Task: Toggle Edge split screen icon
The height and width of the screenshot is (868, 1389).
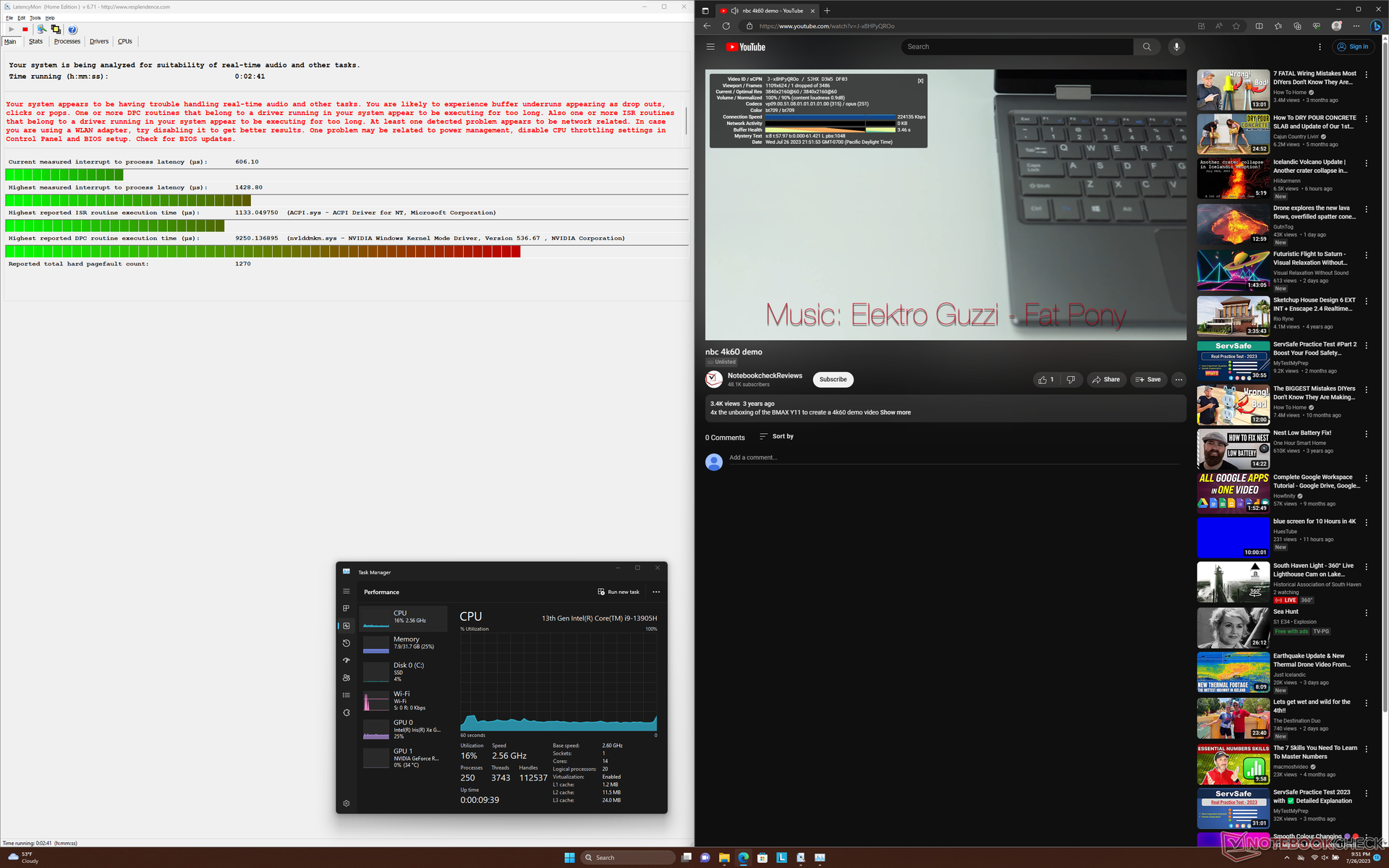Action: pos(1259,26)
